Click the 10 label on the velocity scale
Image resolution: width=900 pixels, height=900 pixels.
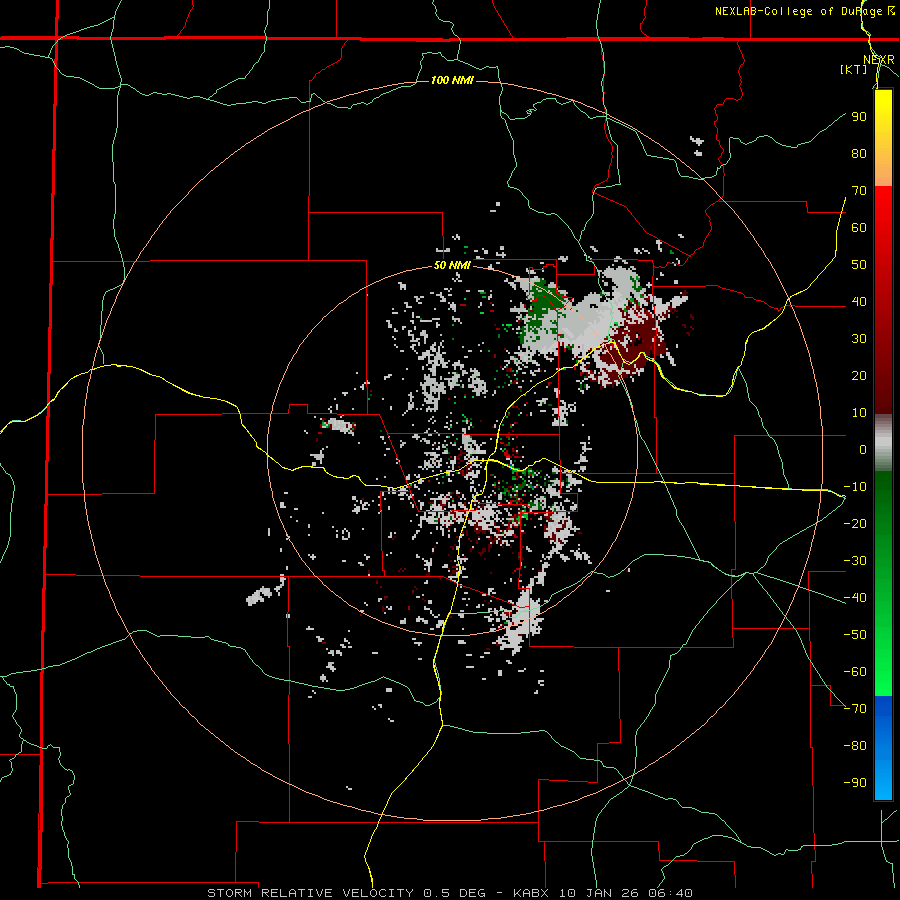pos(859,413)
